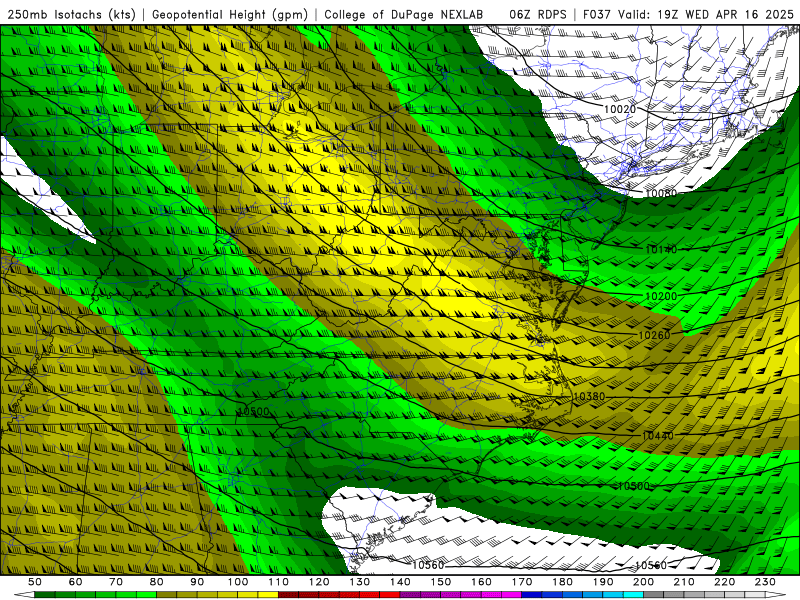Click the 10380 height contour label
This screenshot has height=600, width=800.
[x=589, y=396]
